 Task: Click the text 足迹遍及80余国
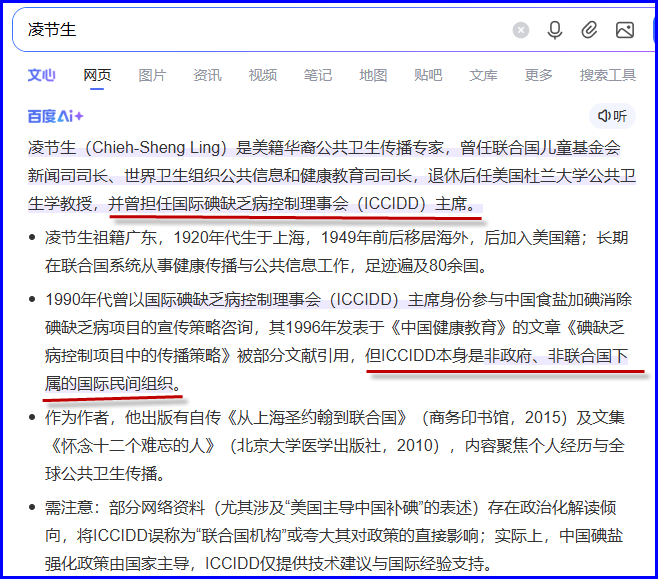point(421,266)
